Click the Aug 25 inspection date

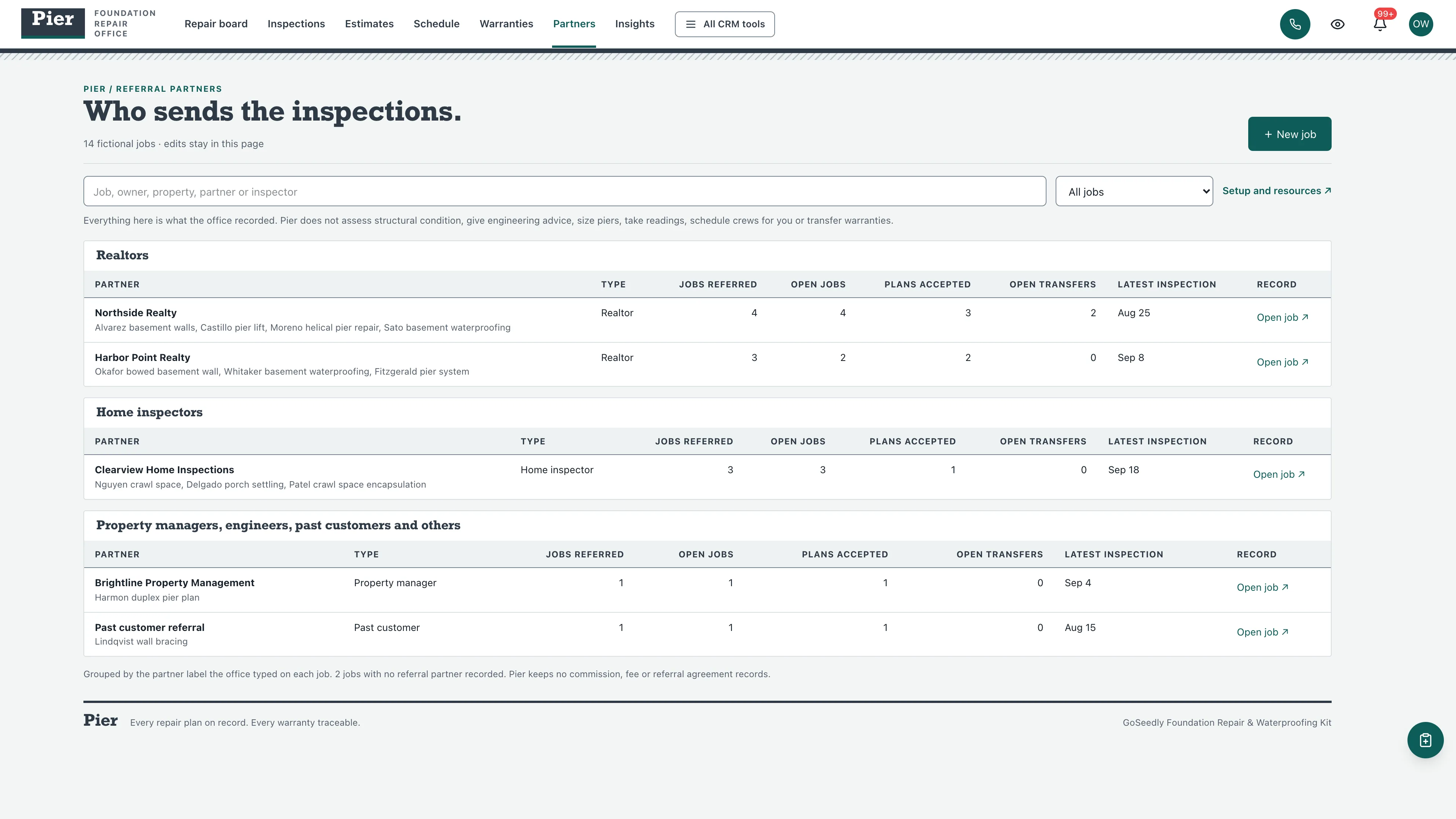coord(1134,313)
